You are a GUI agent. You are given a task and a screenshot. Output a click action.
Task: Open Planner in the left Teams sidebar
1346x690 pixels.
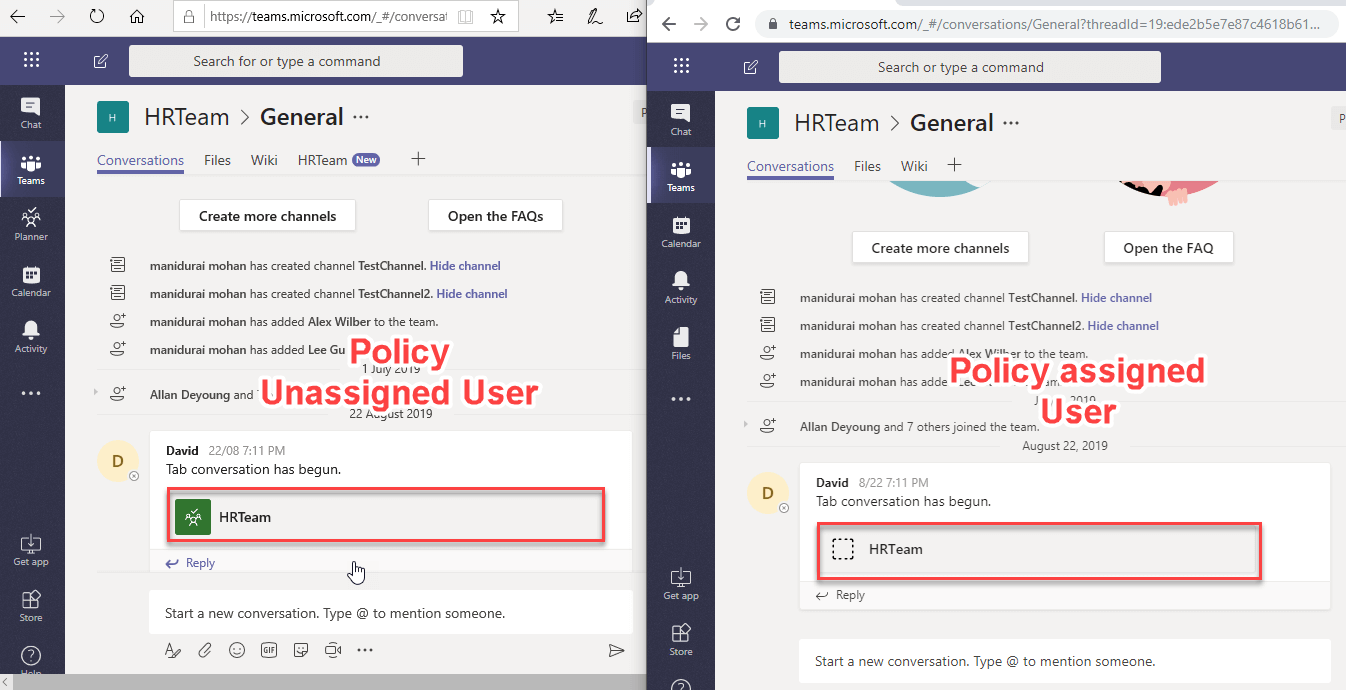[31, 224]
